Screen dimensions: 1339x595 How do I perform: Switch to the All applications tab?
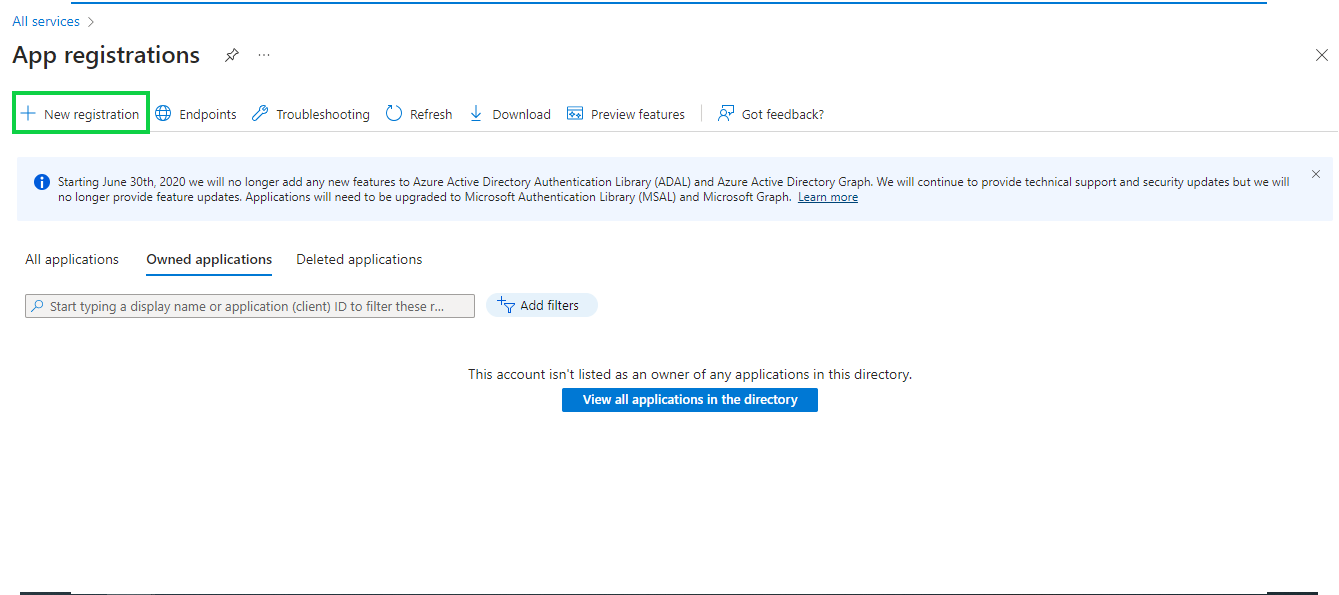pyautogui.click(x=72, y=259)
